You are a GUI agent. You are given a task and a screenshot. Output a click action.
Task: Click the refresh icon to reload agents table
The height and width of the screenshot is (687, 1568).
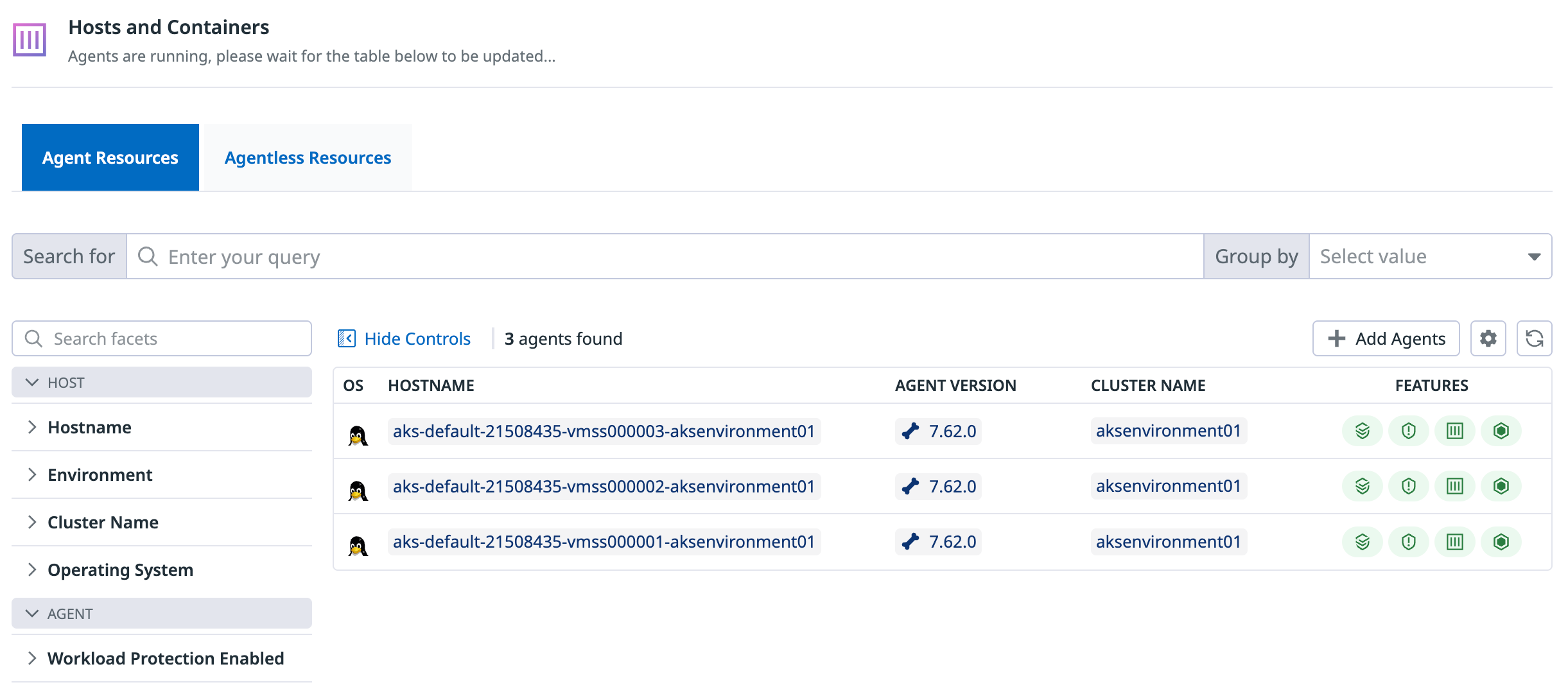tap(1535, 338)
